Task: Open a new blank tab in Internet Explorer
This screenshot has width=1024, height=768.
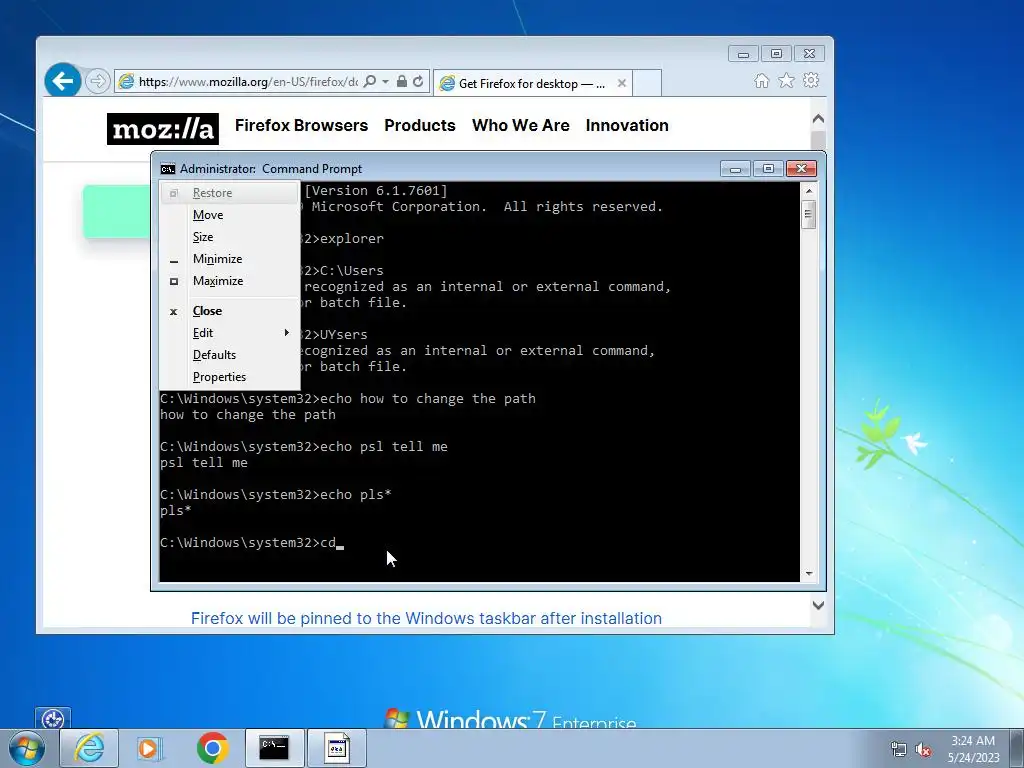Action: coord(647,83)
